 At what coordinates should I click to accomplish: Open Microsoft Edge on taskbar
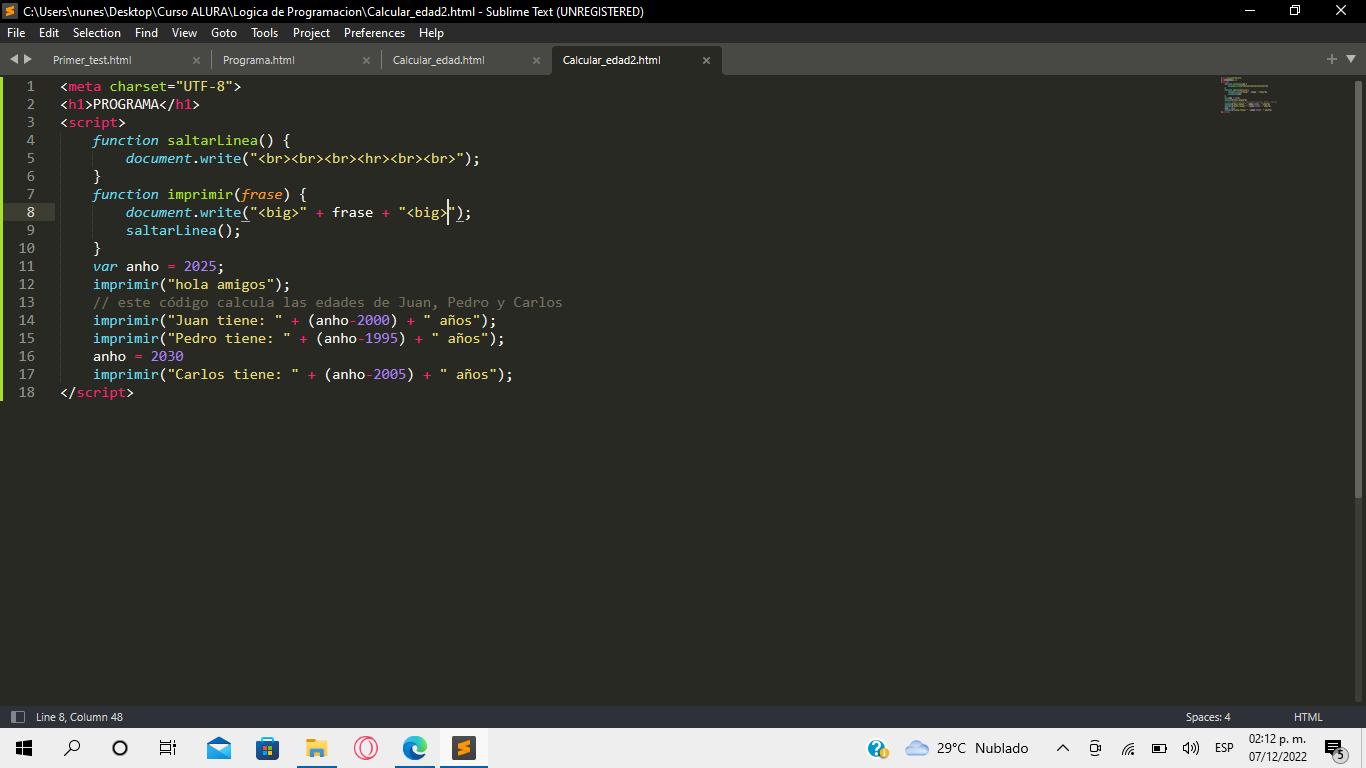pyautogui.click(x=414, y=748)
